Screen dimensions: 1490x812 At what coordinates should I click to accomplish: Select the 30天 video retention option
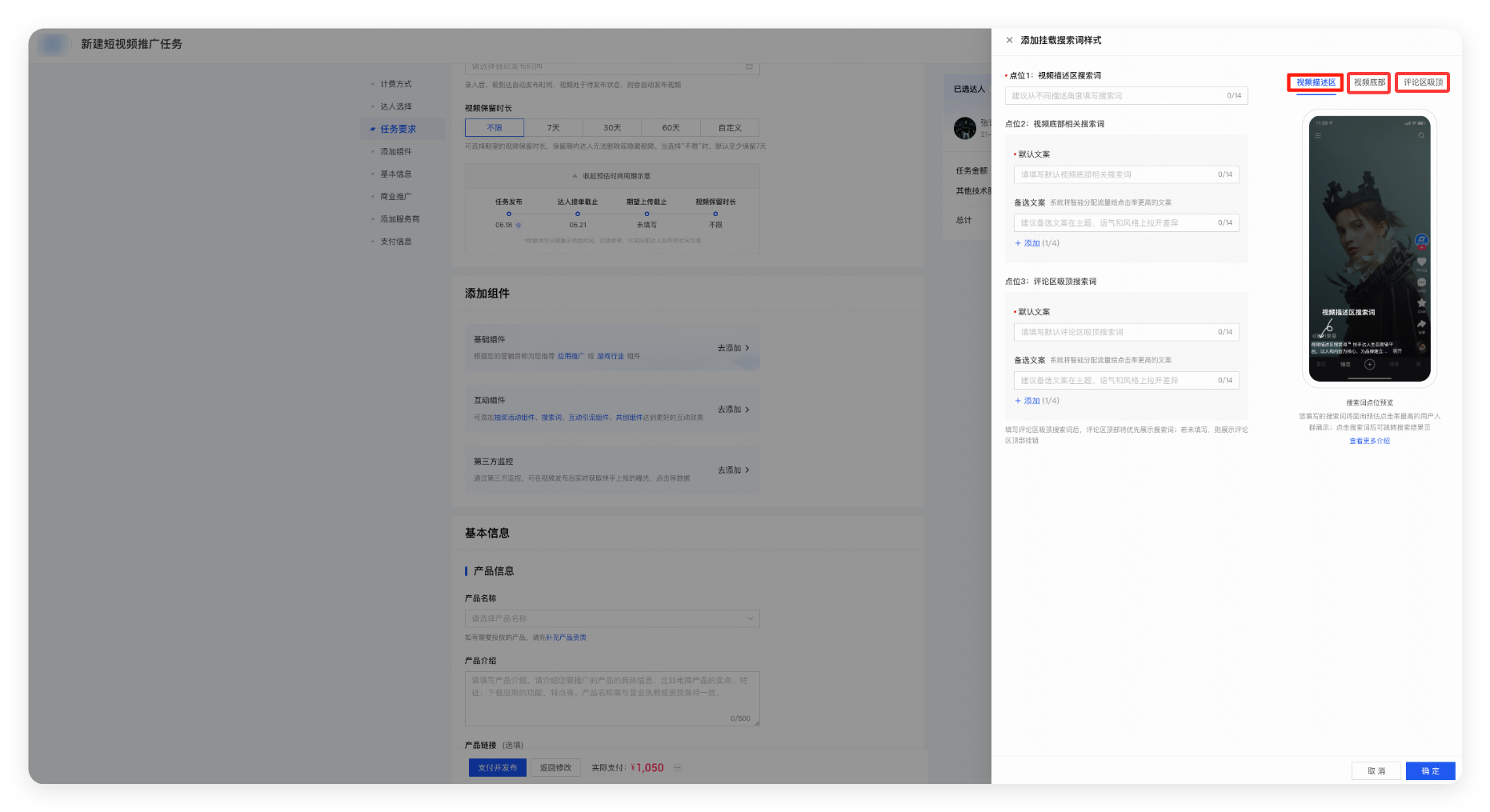click(612, 128)
